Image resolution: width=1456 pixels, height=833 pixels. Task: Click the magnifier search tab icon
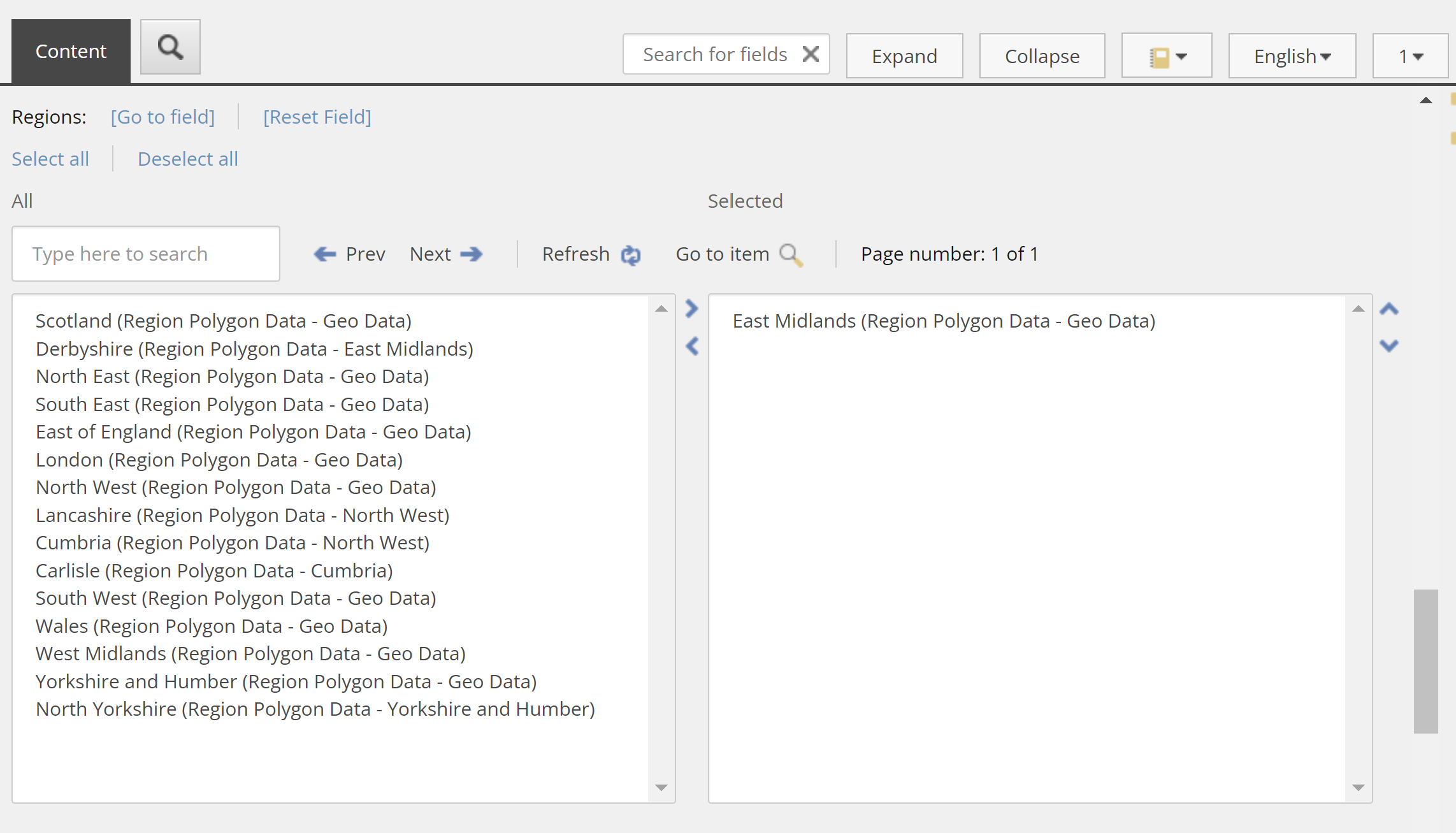(170, 47)
